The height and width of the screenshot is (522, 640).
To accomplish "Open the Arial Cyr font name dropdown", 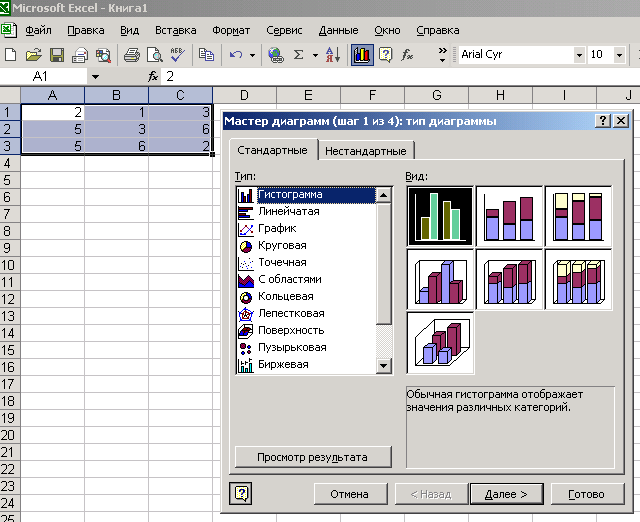I will [579, 55].
